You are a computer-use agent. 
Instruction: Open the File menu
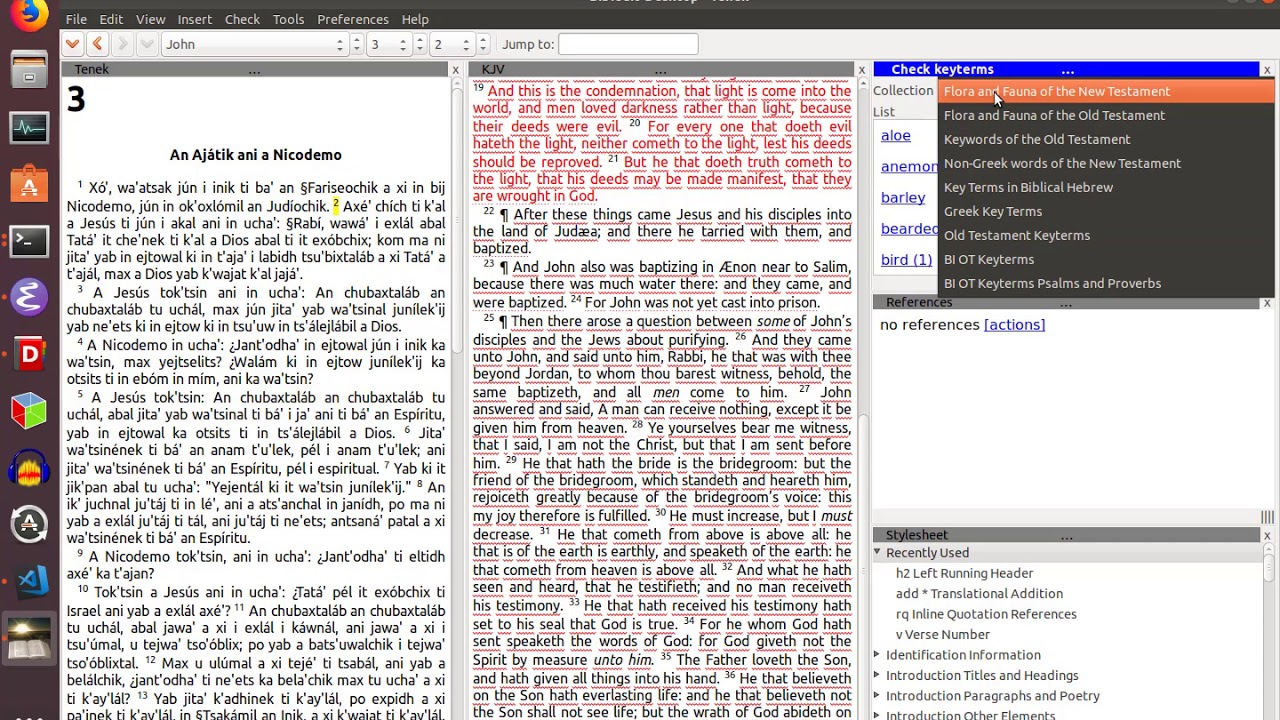(x=76, y=19)
